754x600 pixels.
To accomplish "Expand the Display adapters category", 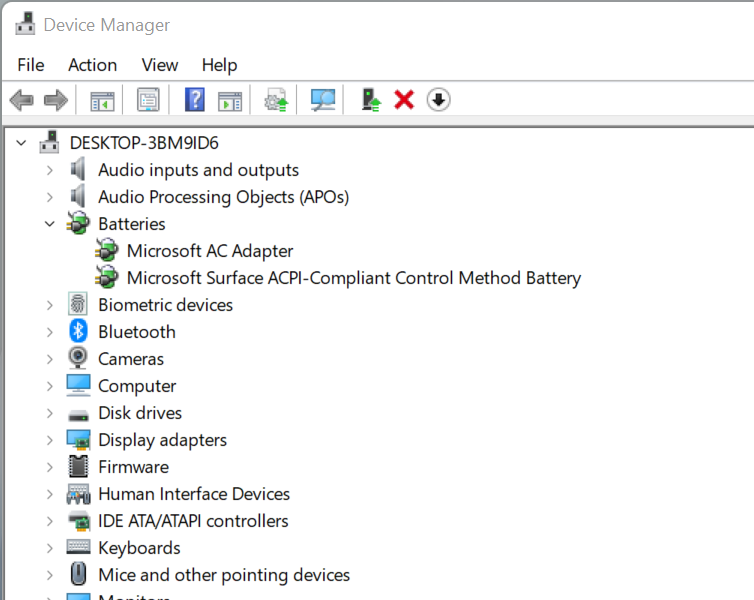I will point(50,440).
